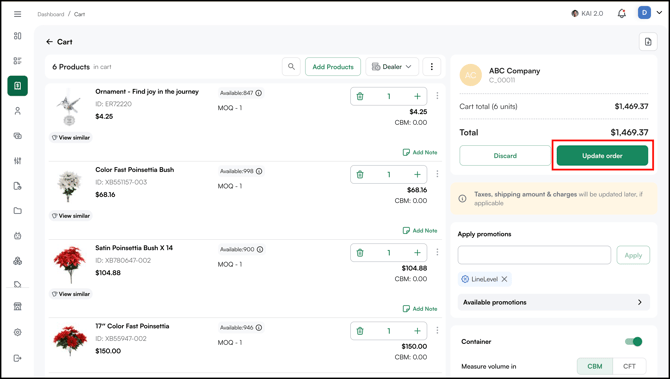The image size is (670, 379).
Task: Delete the Ornament item with trash icon
Action: (360, 96)
